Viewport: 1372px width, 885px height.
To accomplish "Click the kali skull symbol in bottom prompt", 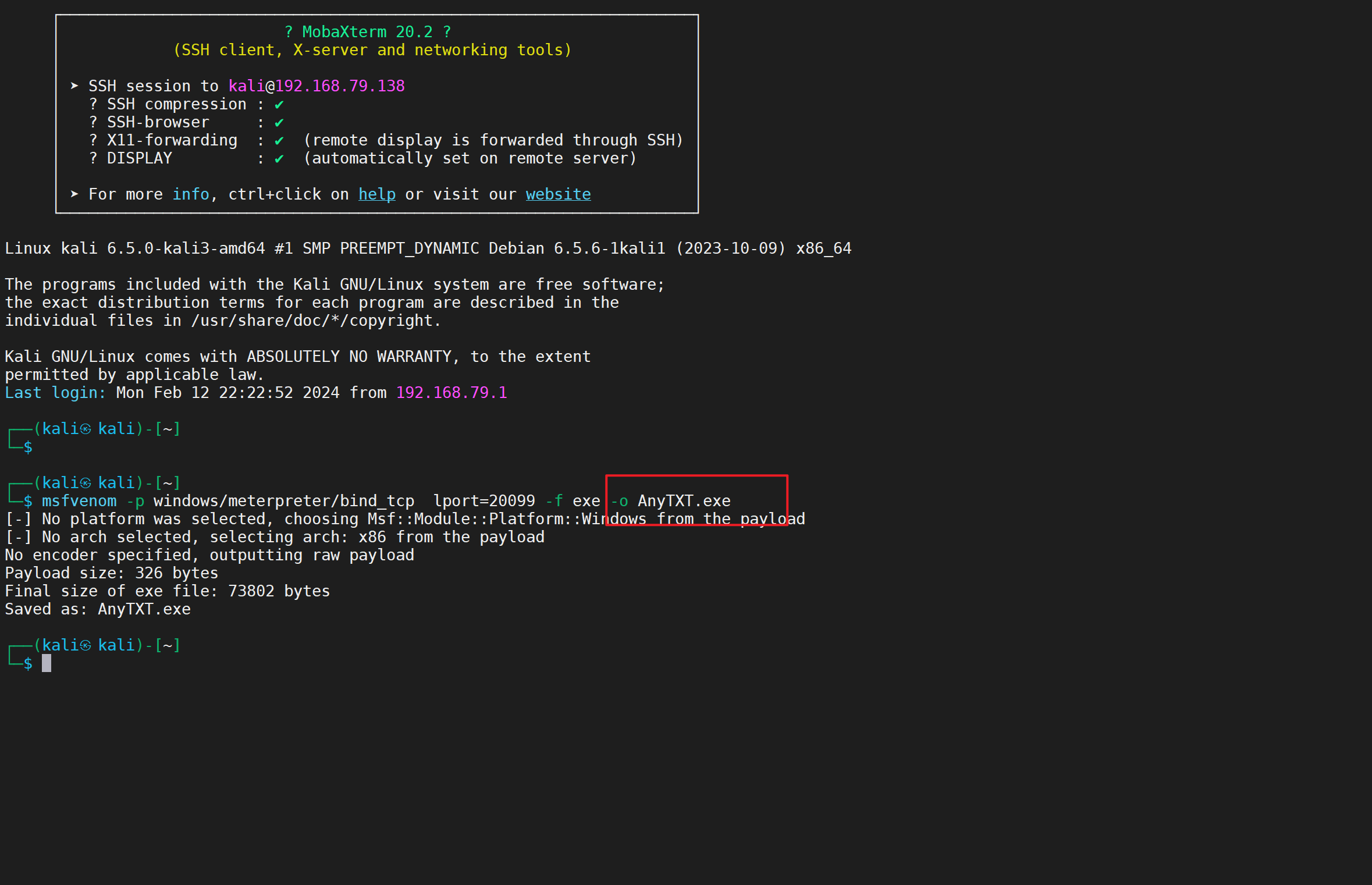I will coord(86,645).
